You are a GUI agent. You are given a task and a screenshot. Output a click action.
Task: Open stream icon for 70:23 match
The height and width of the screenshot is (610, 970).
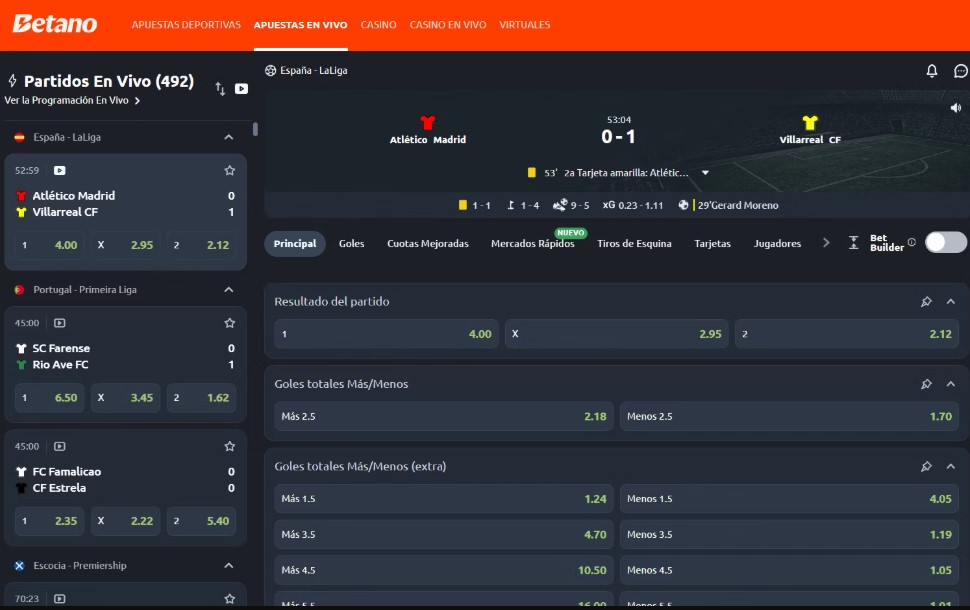coord(59,598)
